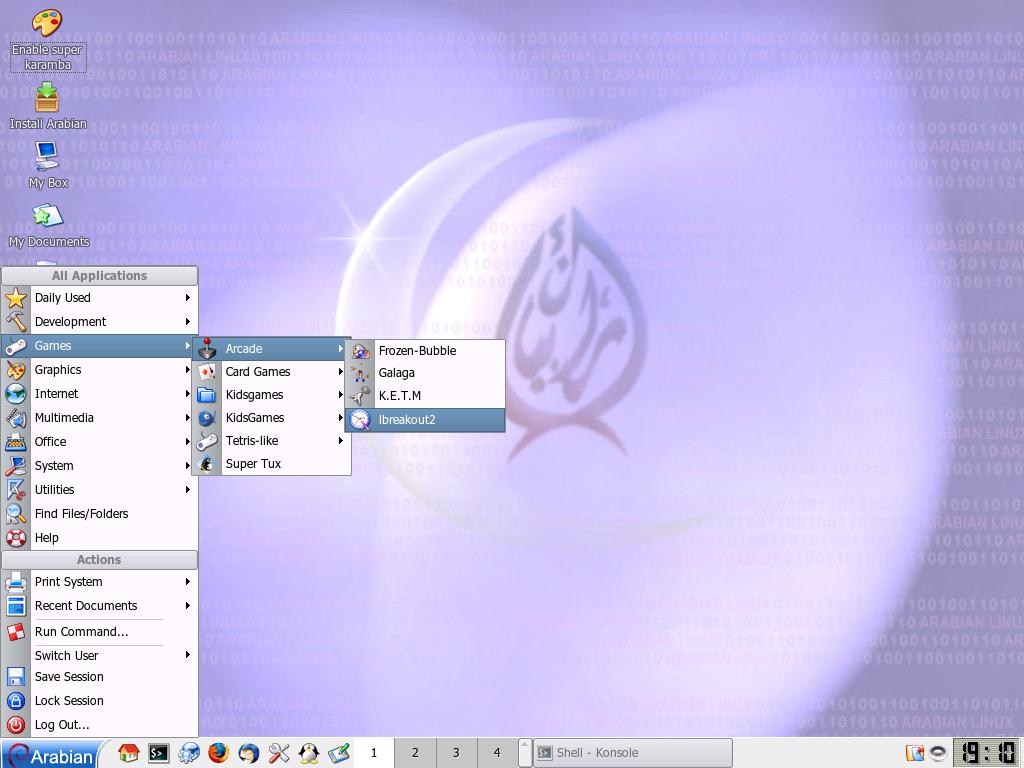The height and width of the screenshot is (768, 1024).
Task: Switch to the Shell - Konsole taskbar window
Action: coord(633,753)
